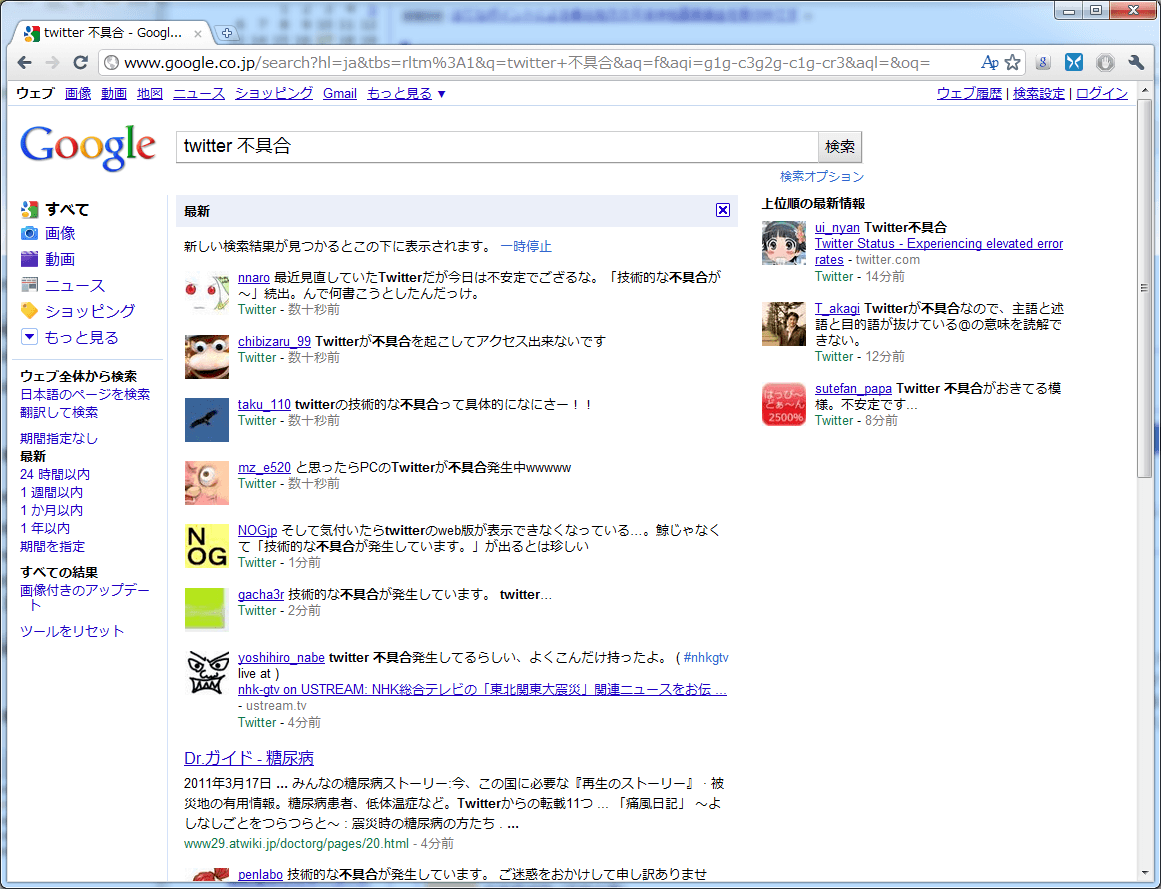Expand the もっと見る menu in top bar
1161x889 pixels.
406,93
